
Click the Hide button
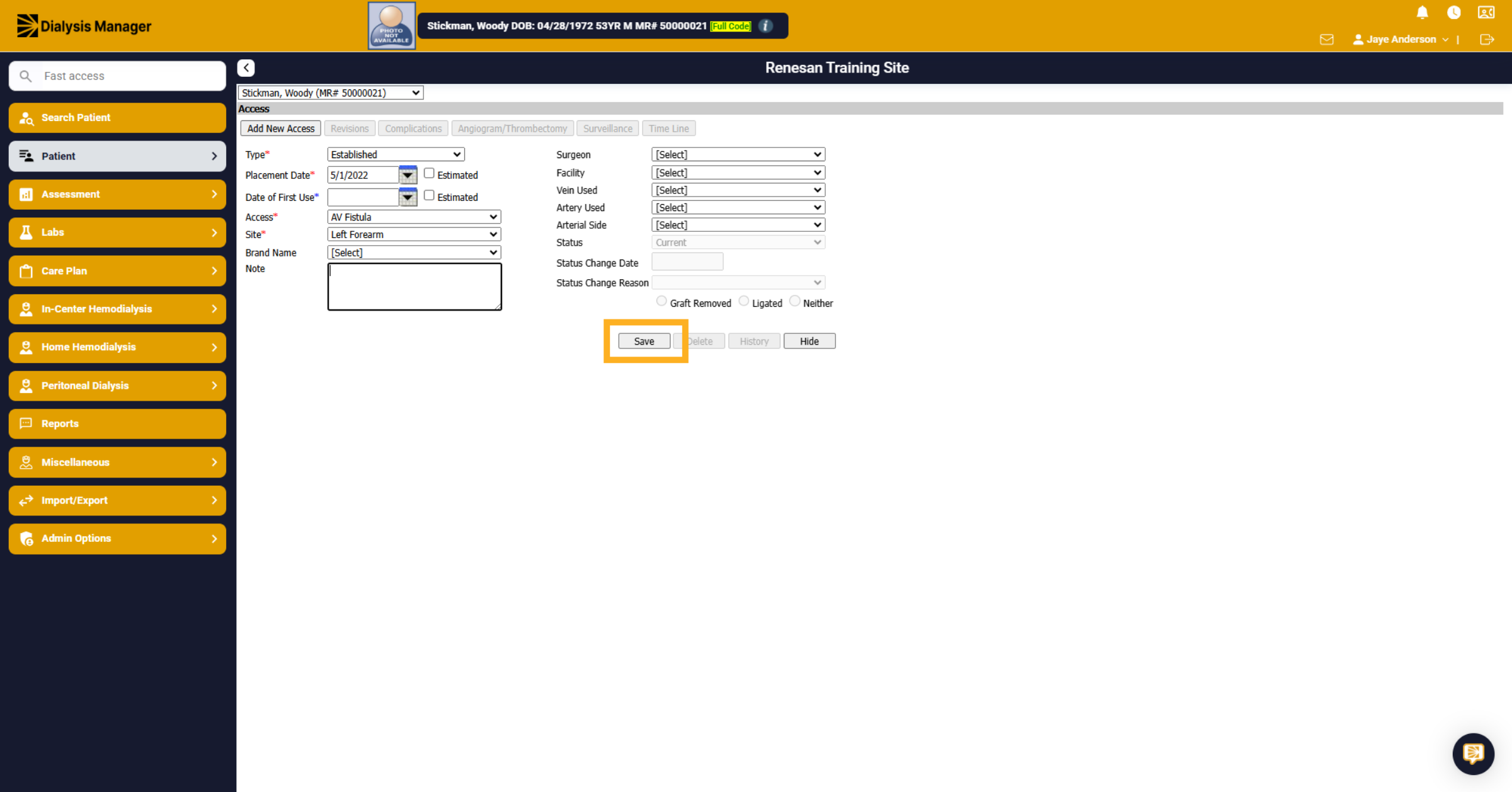point(809,341)
